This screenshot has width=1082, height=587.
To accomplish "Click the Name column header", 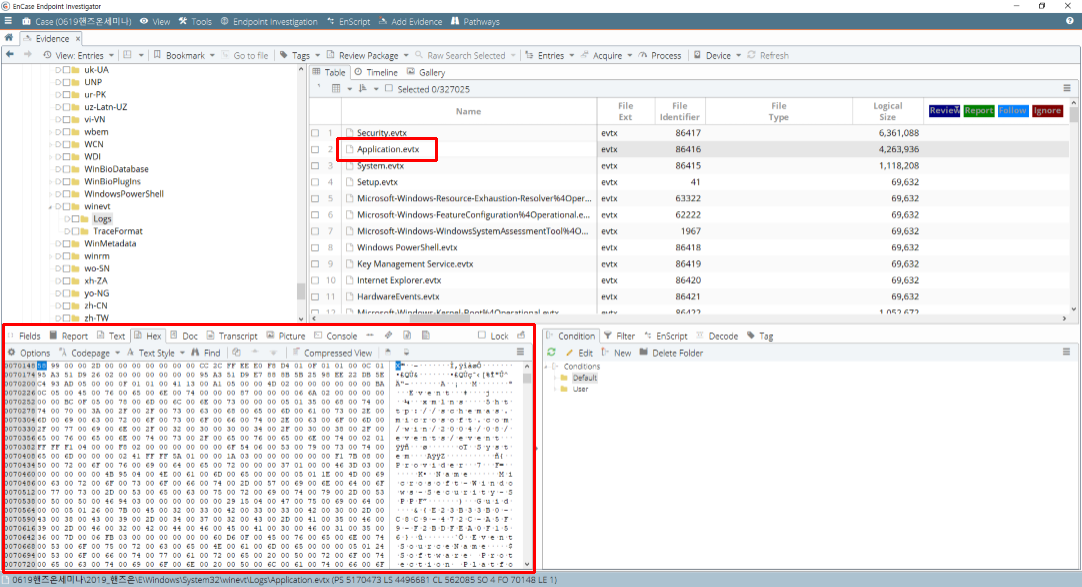I will tap(469, 111).
